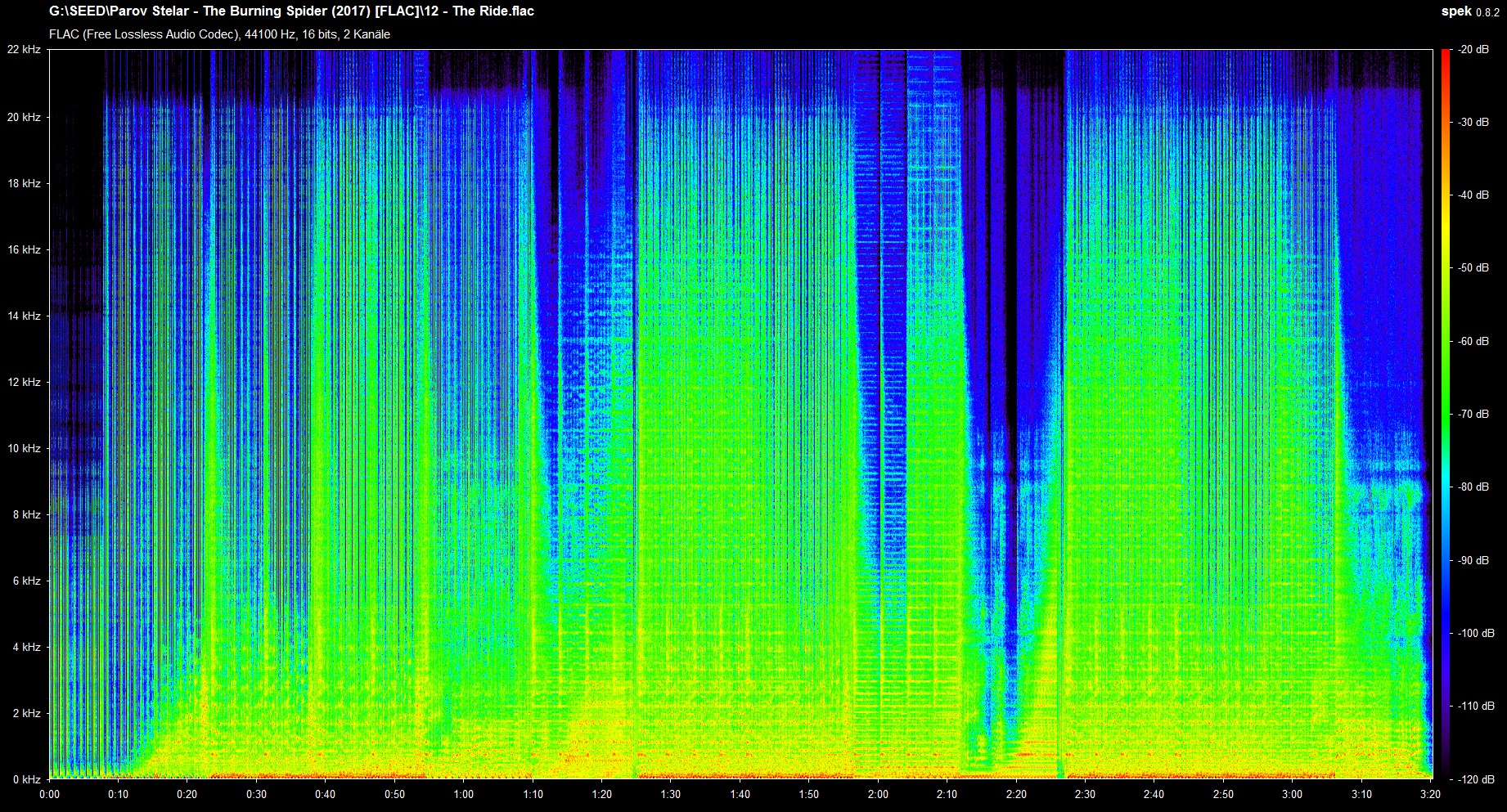Viewport: 1507px width, 812px height.
Task: Click the 4 kHz frequency axis label
Action: 26,647
